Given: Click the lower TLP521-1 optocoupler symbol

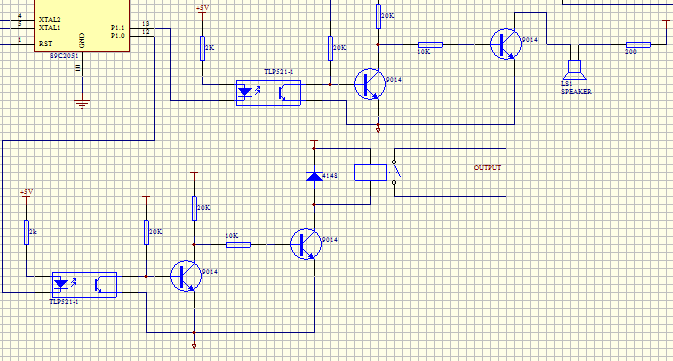Looking at the screenshot, I should [x=84, y=285].
